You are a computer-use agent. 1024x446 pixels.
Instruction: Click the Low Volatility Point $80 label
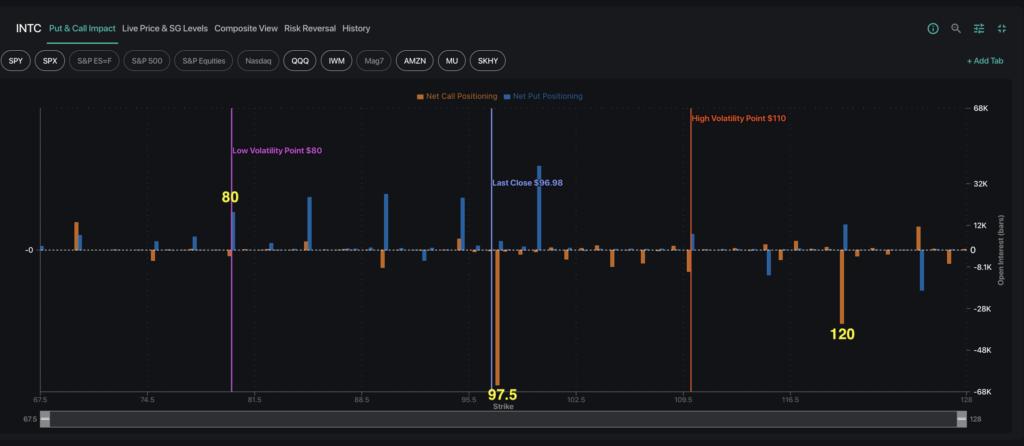[x=278, y=150]
